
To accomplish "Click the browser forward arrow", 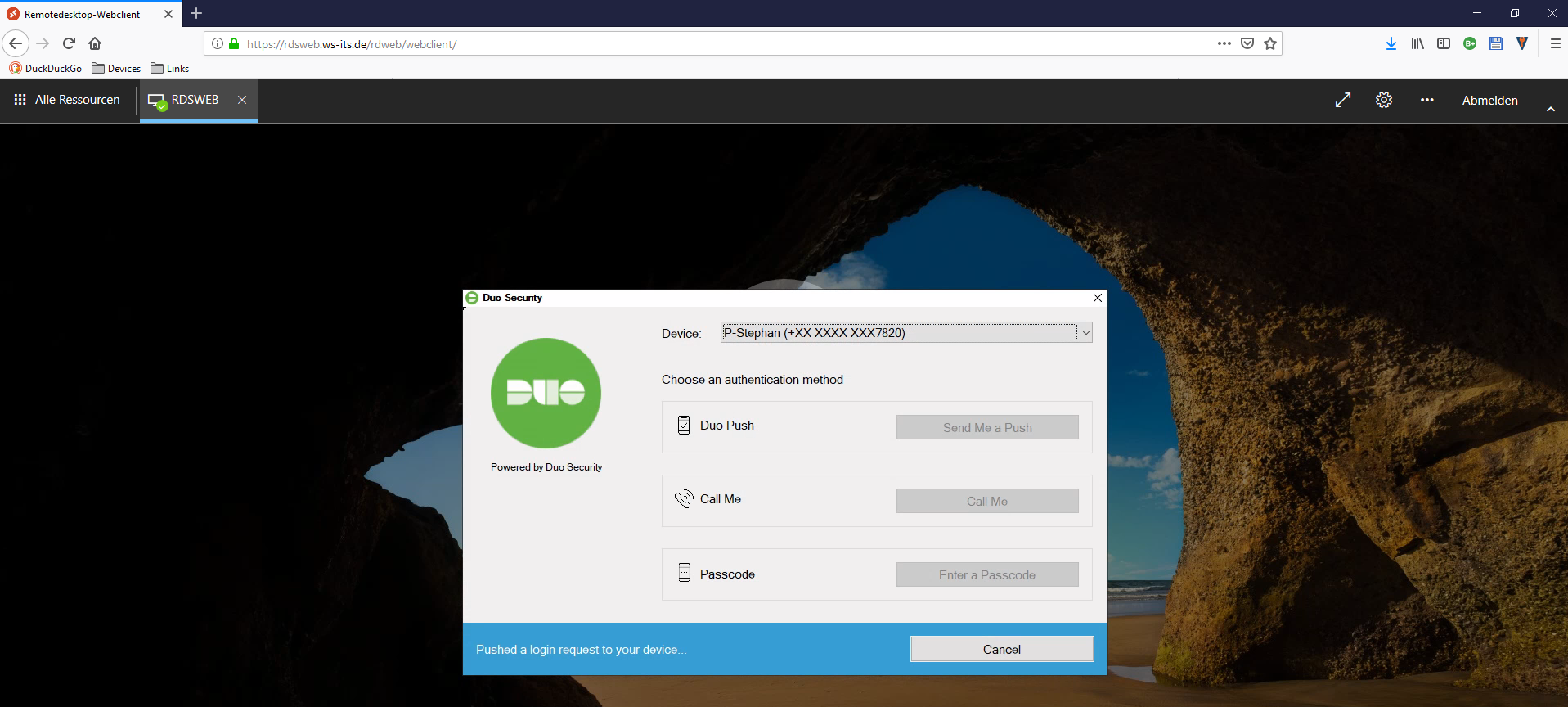I will coord(43,43).
